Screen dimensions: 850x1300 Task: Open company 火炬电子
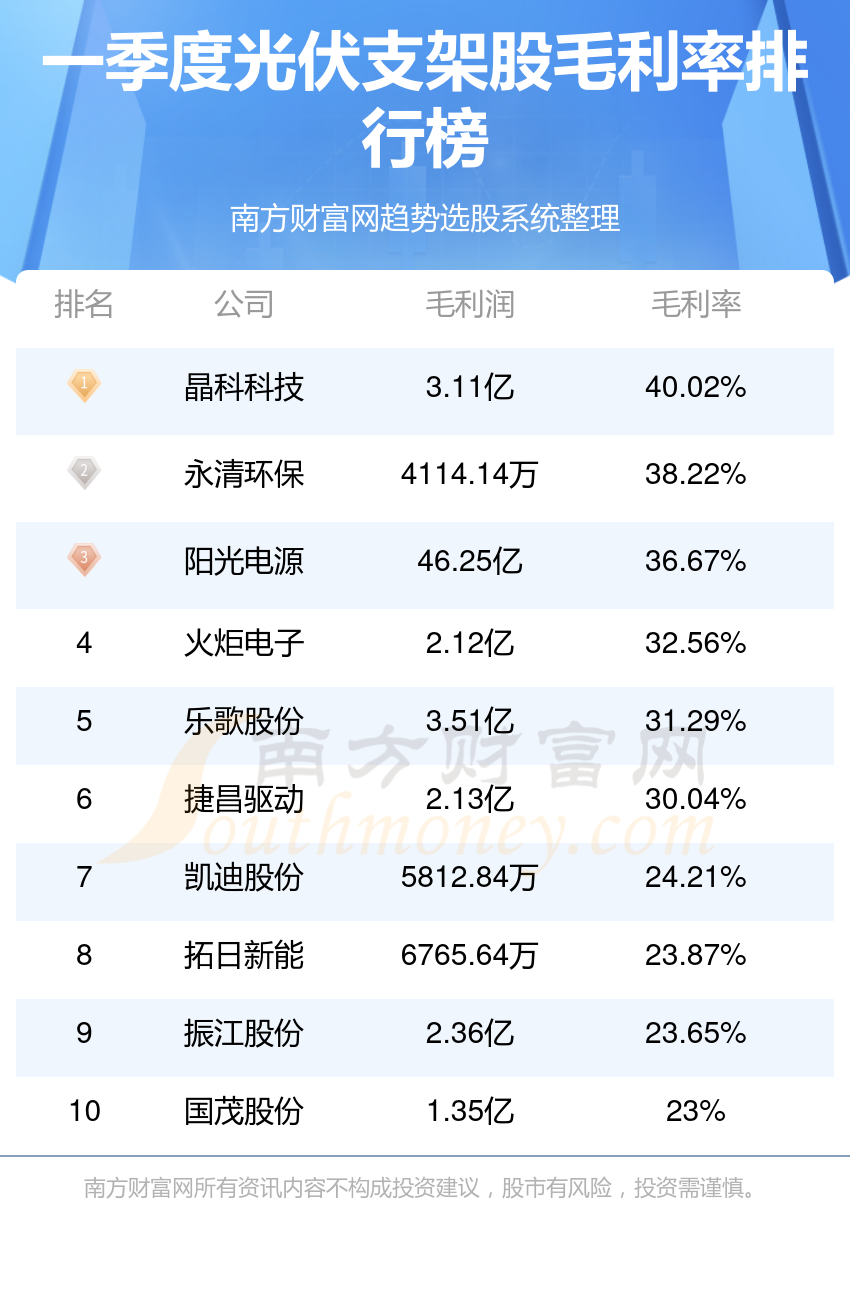point(244,643)
